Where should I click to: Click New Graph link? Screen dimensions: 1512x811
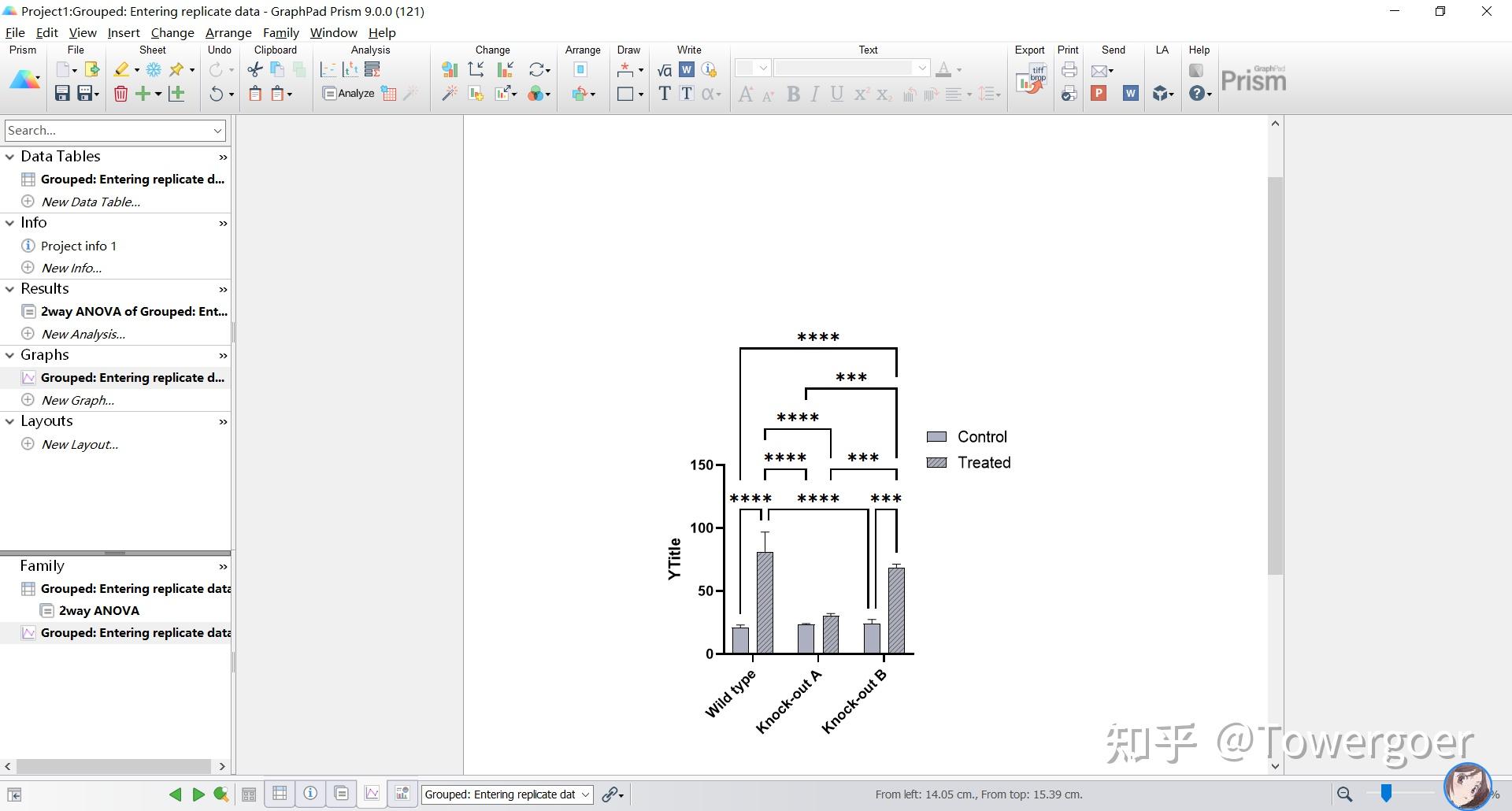[x=77, y=400]
